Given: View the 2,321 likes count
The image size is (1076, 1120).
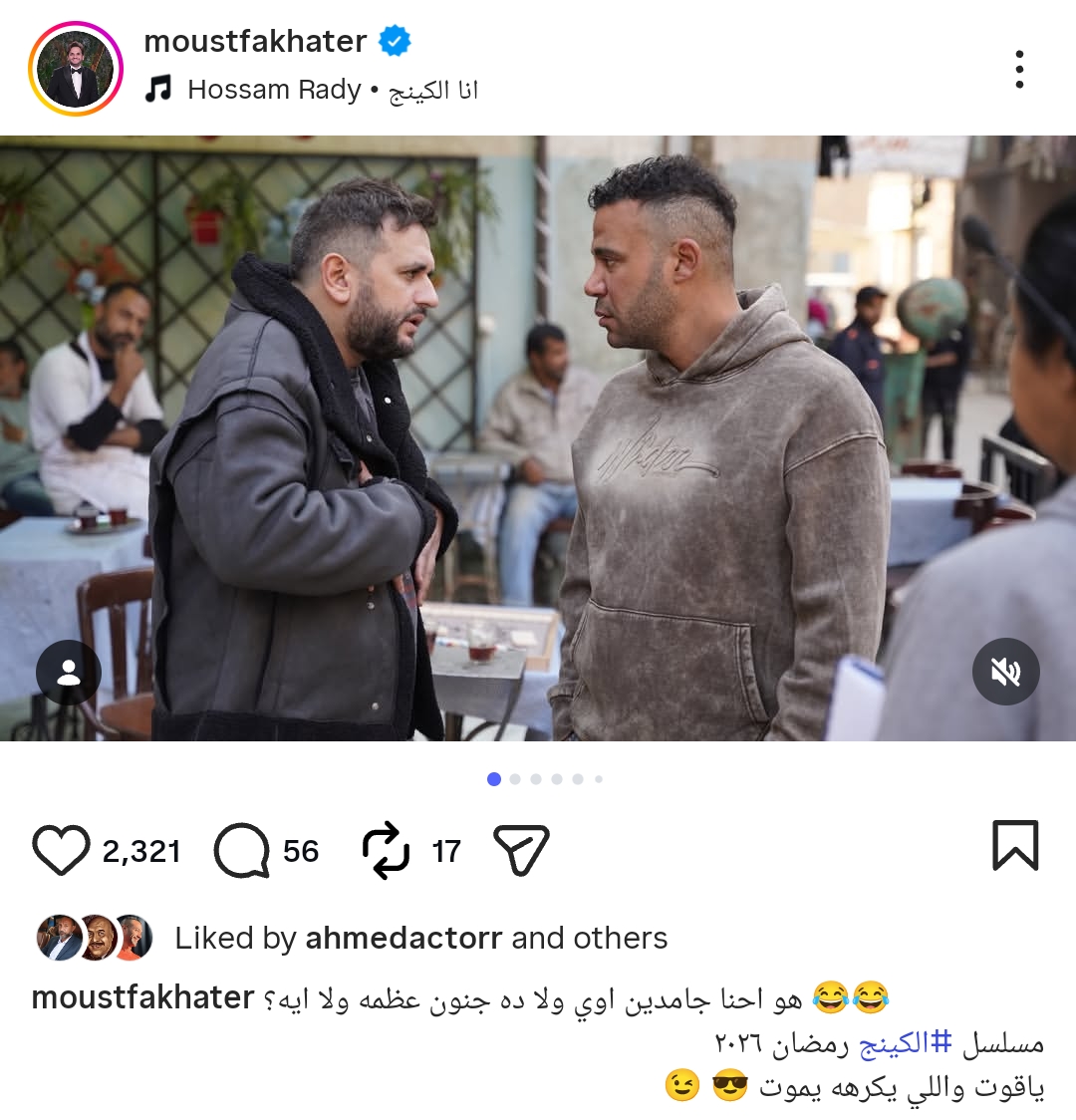Looking at the screenshot, I should 141,851.
